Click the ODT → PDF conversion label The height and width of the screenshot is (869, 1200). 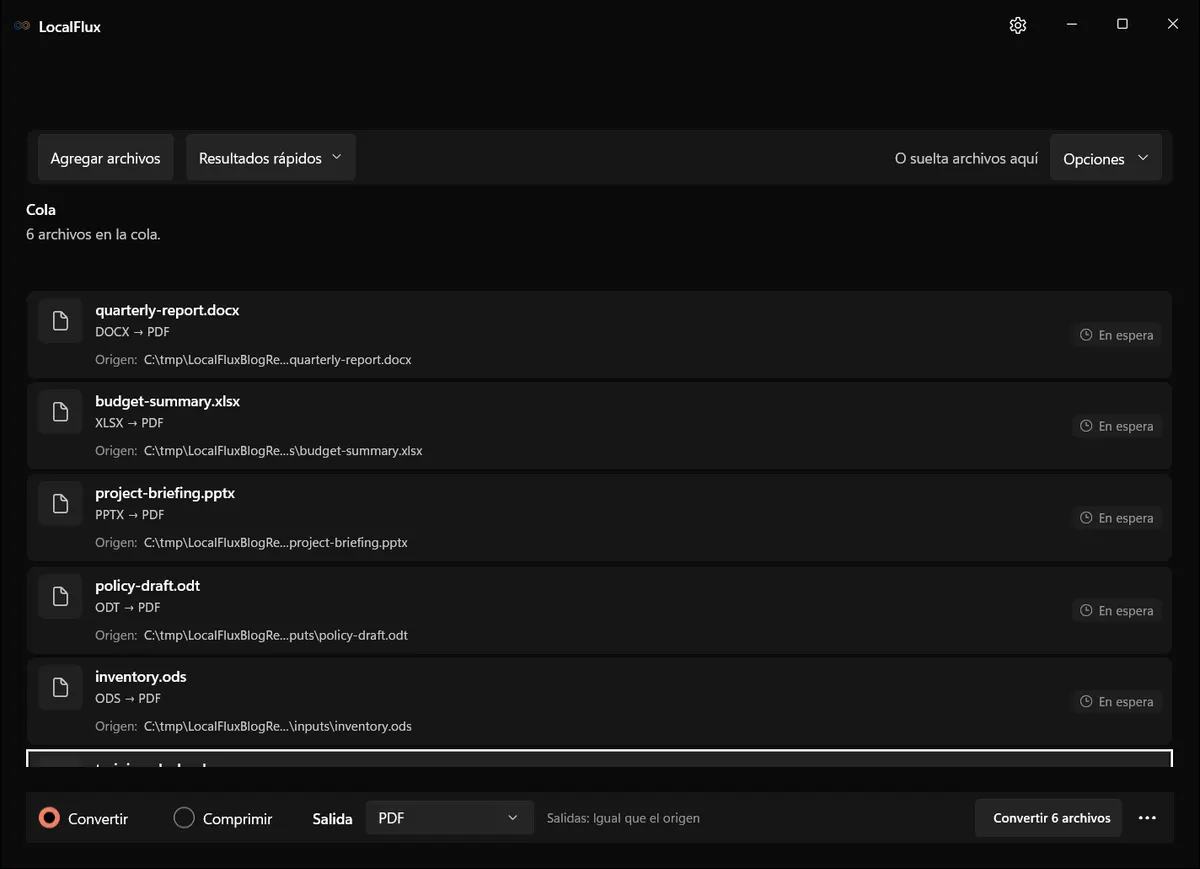pyautogui.click(x=127, y=607)
